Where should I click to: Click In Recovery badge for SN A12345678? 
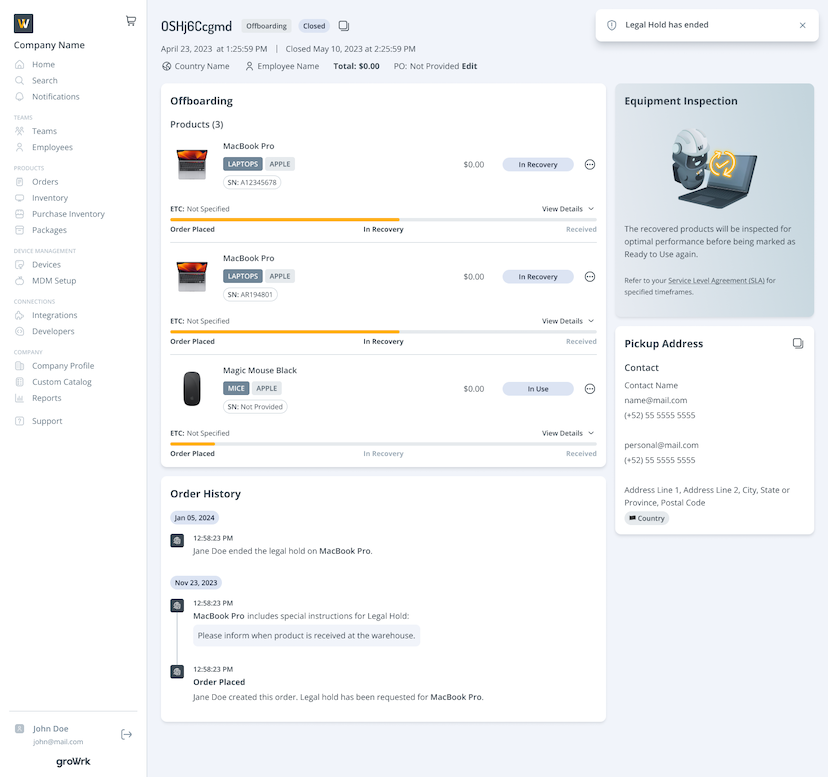pos(538,164)
